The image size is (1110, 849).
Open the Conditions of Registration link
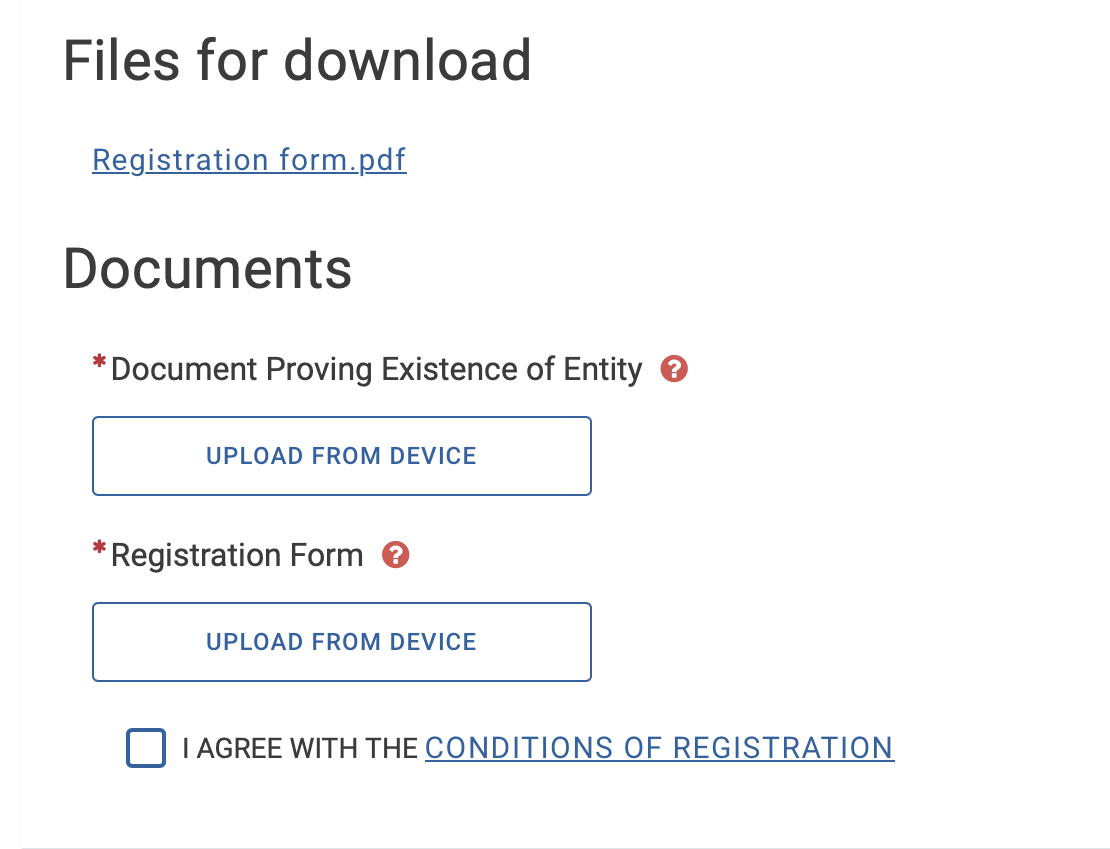tap(659, 748)
